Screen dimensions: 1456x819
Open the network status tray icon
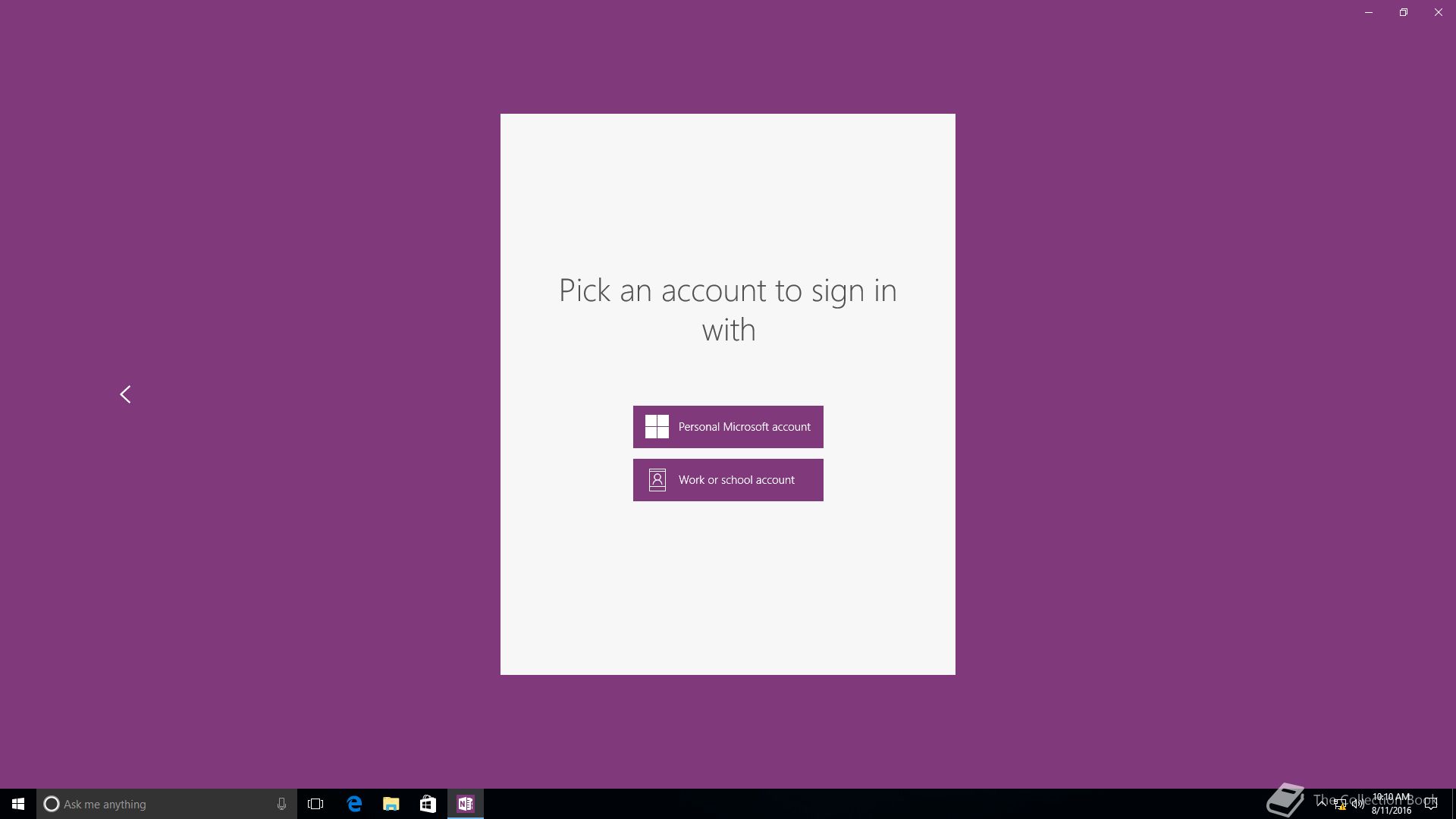coord(1340,805)
